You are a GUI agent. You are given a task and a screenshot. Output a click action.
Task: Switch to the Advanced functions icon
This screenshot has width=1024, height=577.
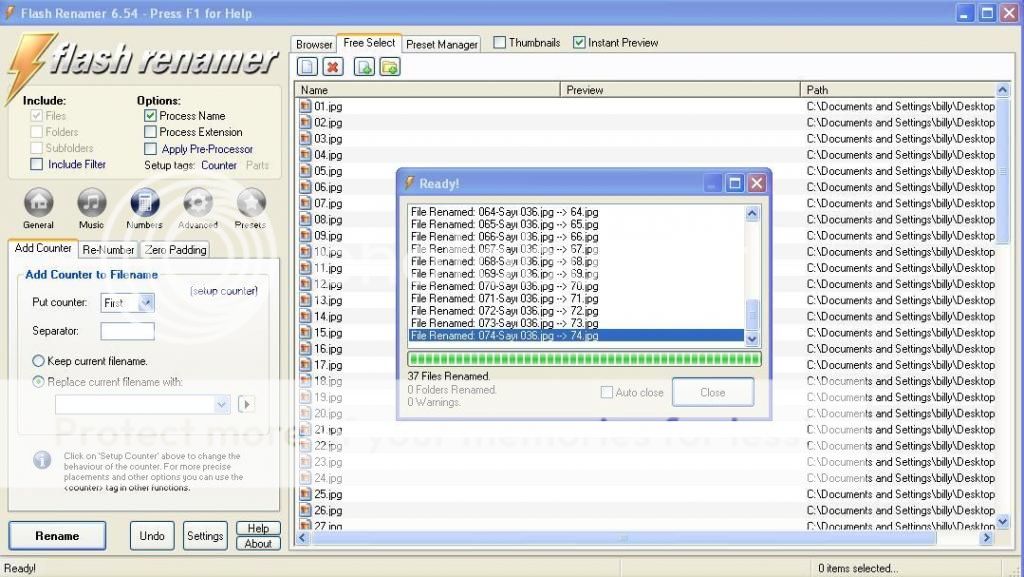[x=198, y=203]
